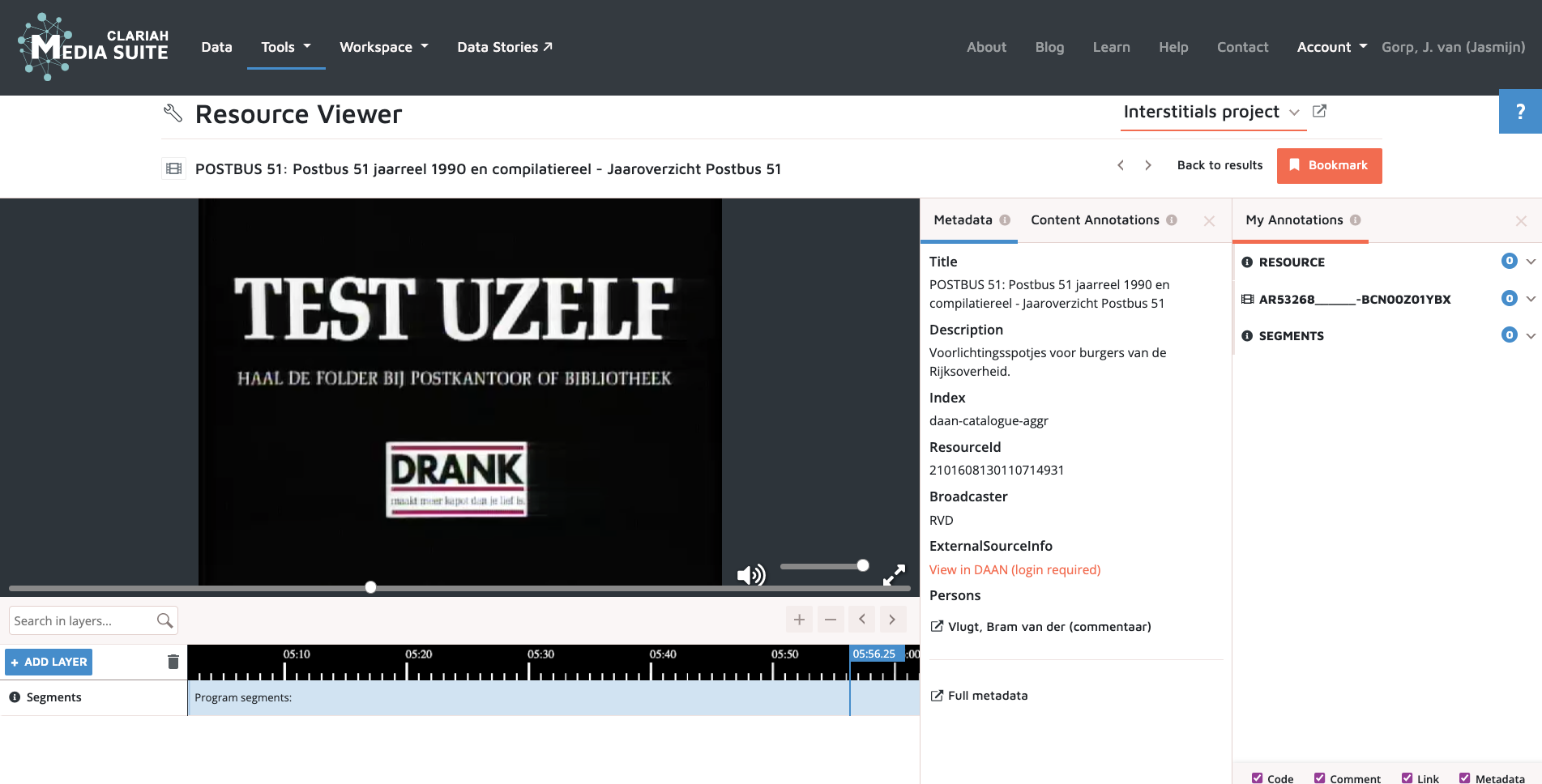Click the ADD LAYER button
1542x784 pixels.
[x=49, y=662]
